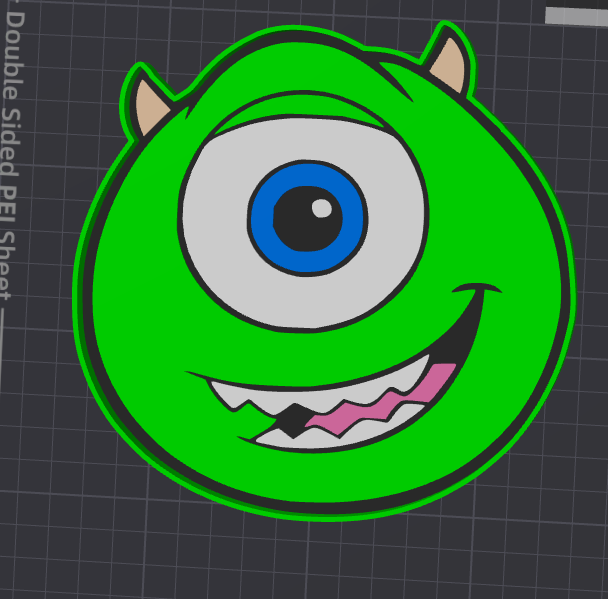Select the green monster model on the plate
The image size is (608, 599).
click(324, 271)
